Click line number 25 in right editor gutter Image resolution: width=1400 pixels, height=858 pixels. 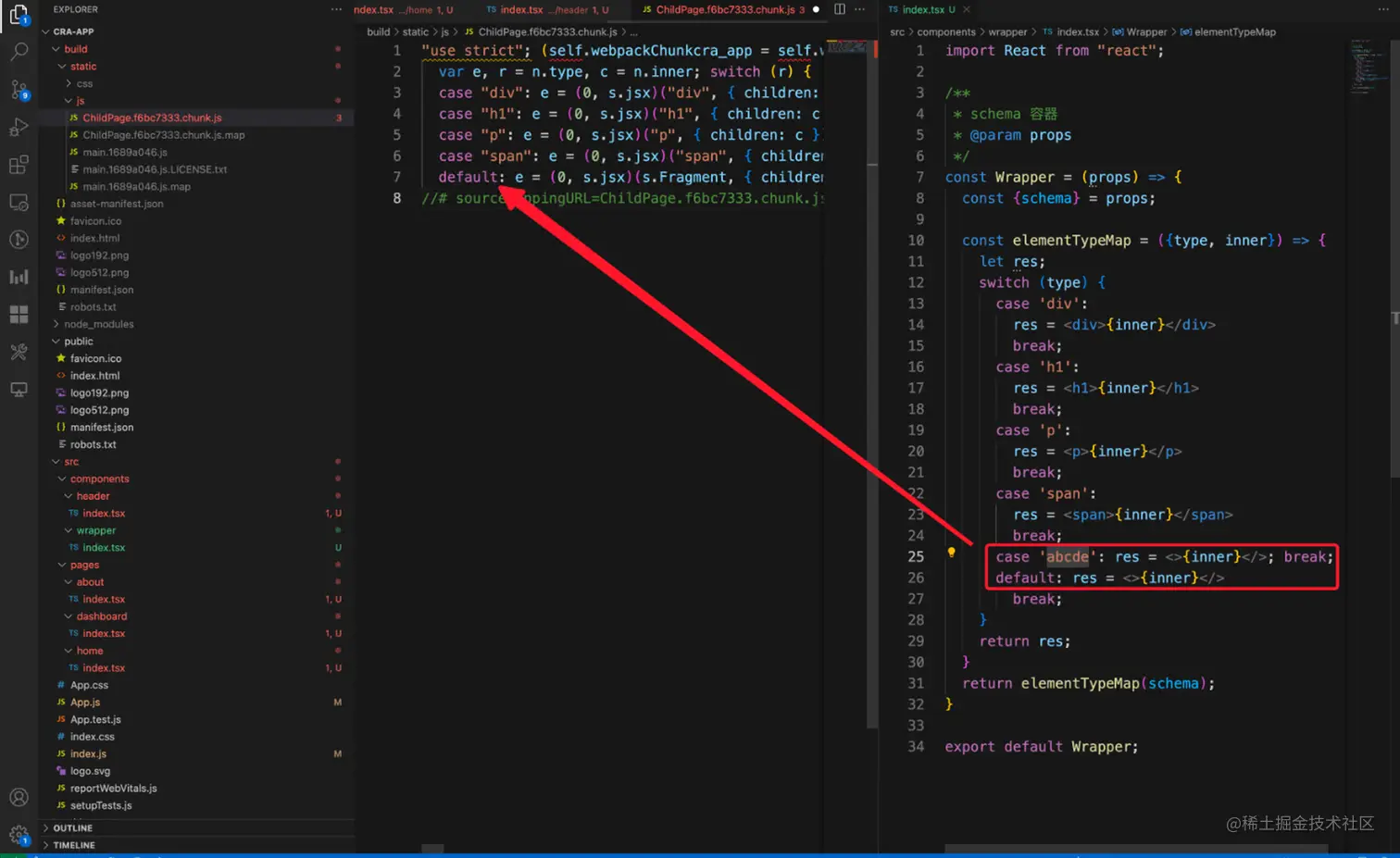[x=916, y=557]
